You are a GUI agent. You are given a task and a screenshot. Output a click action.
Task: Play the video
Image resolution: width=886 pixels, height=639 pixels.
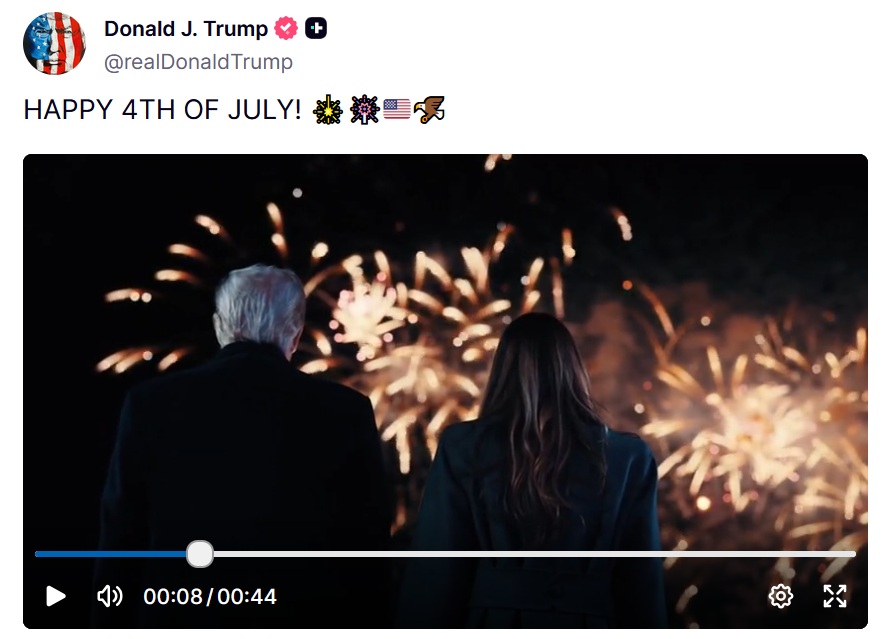[x=55, y=596]
